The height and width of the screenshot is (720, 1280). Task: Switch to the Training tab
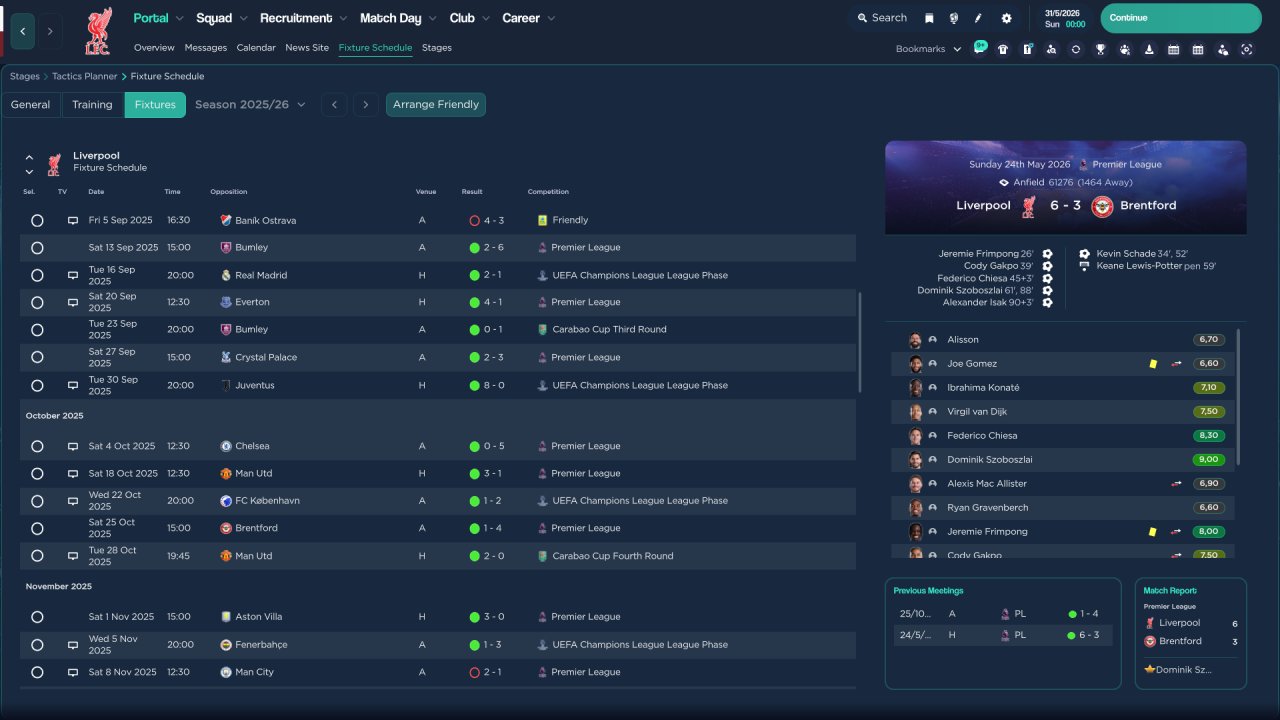click(92, 105)
